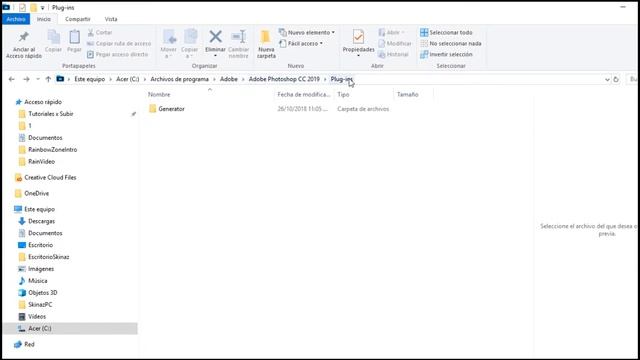Image resolution: width=640 pixels, height=360 pixels.
Task: Refresh the current folder
Action: click(616, 80)
